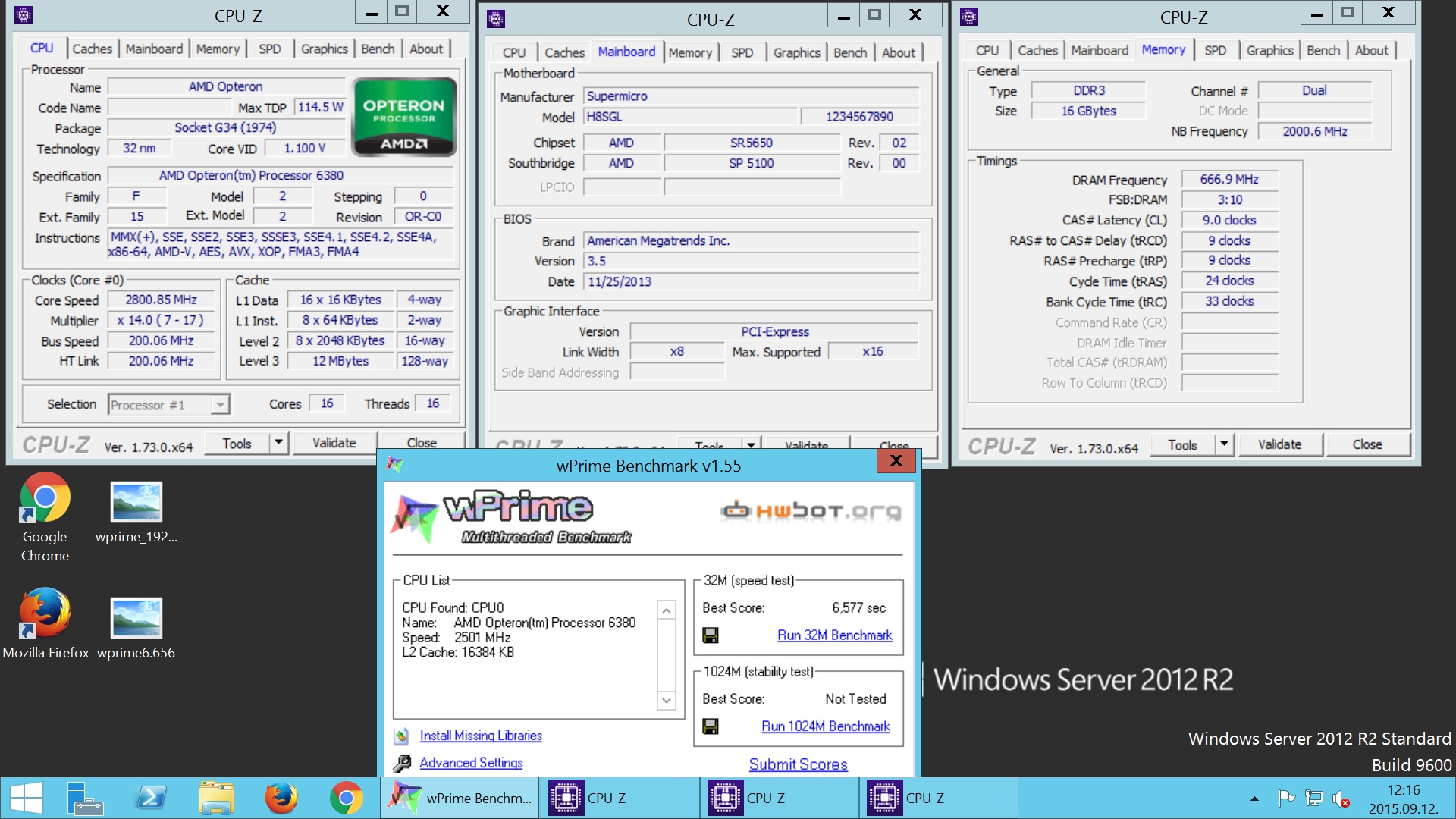Viewport: 1456px width, 819px height.
Task: Open File Explorer from the taskbar
Action: [216, 798]
